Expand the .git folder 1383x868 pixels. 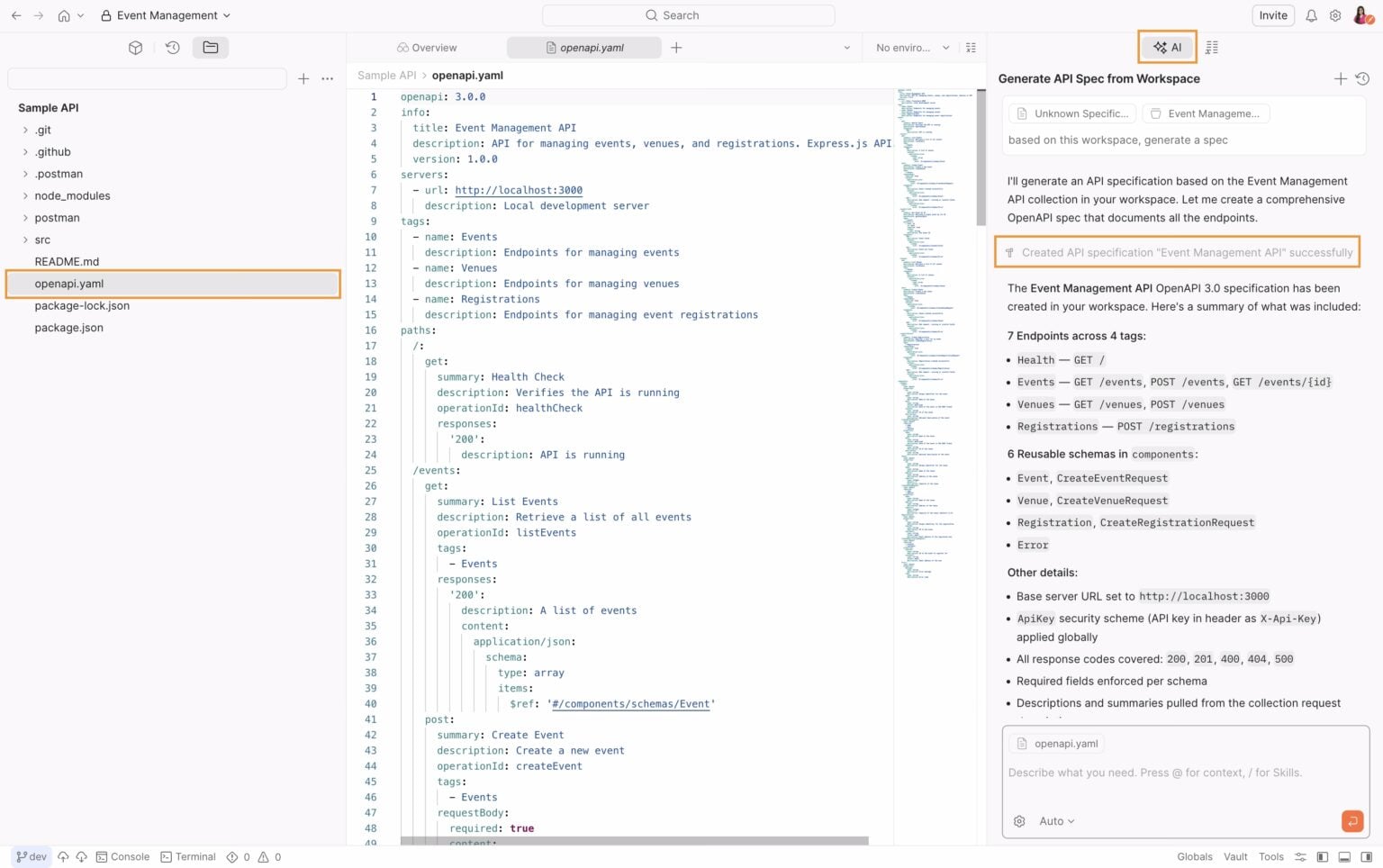(25, 130)
